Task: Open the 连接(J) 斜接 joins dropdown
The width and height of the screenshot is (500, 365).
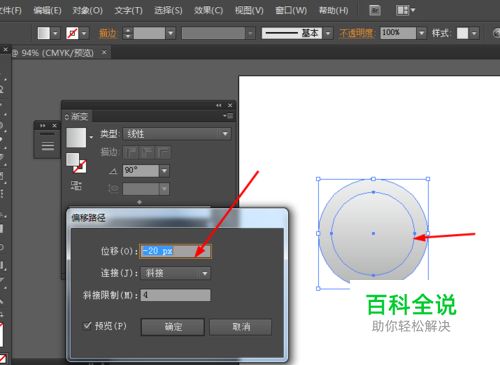Action: 176,273
